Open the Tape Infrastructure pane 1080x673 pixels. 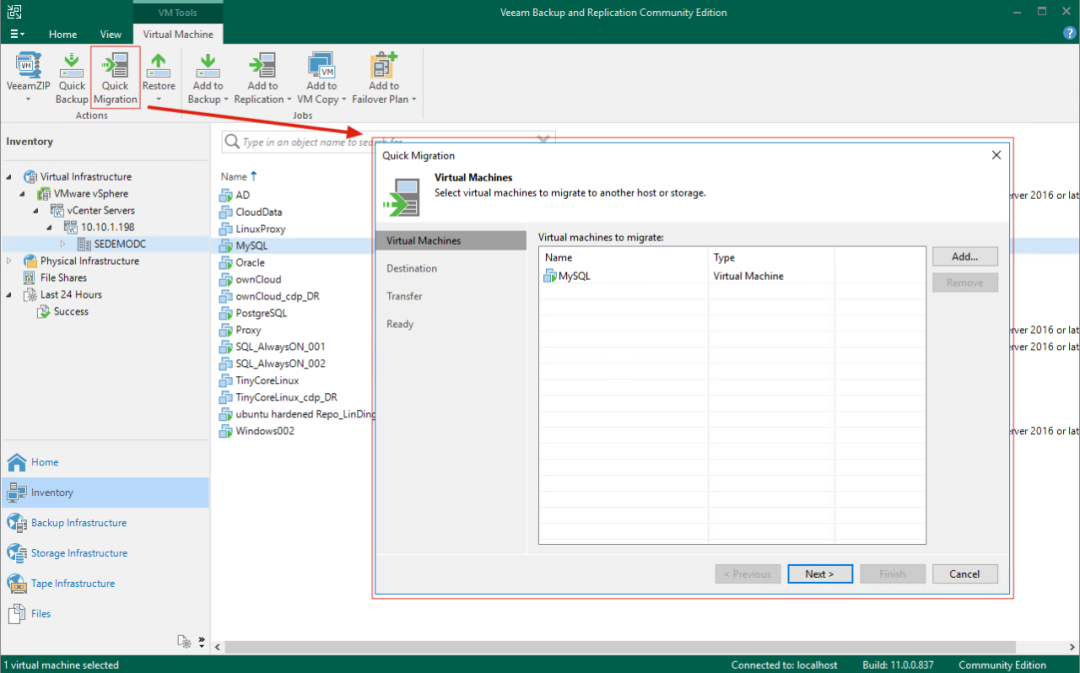pyautogui.click(x=105, y=583)
